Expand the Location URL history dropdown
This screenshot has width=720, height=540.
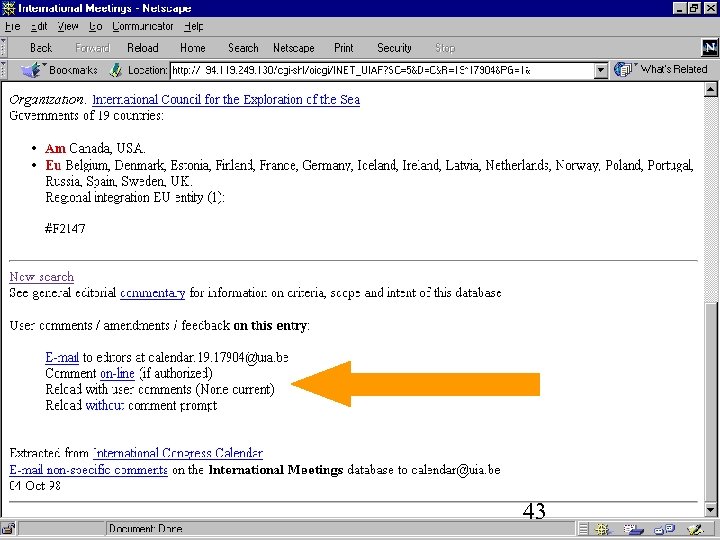coord(601,71)
